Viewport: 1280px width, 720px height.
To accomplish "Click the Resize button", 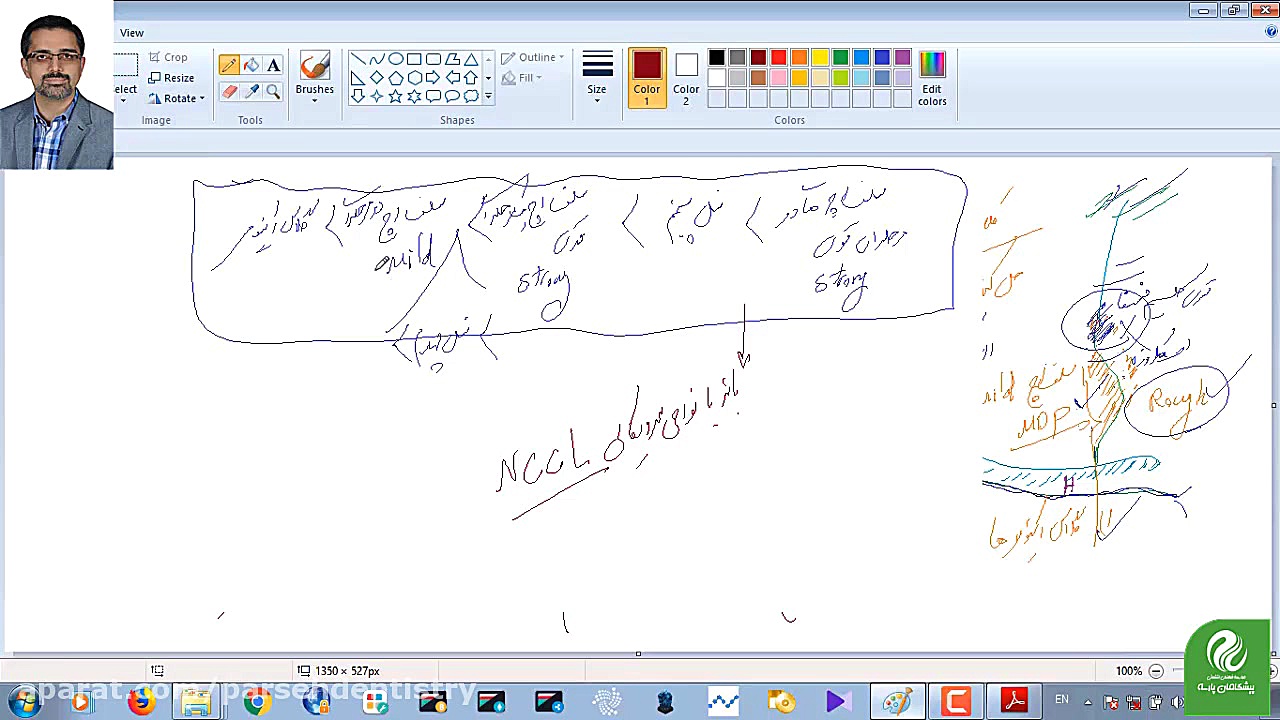I will tap(171, 78).
